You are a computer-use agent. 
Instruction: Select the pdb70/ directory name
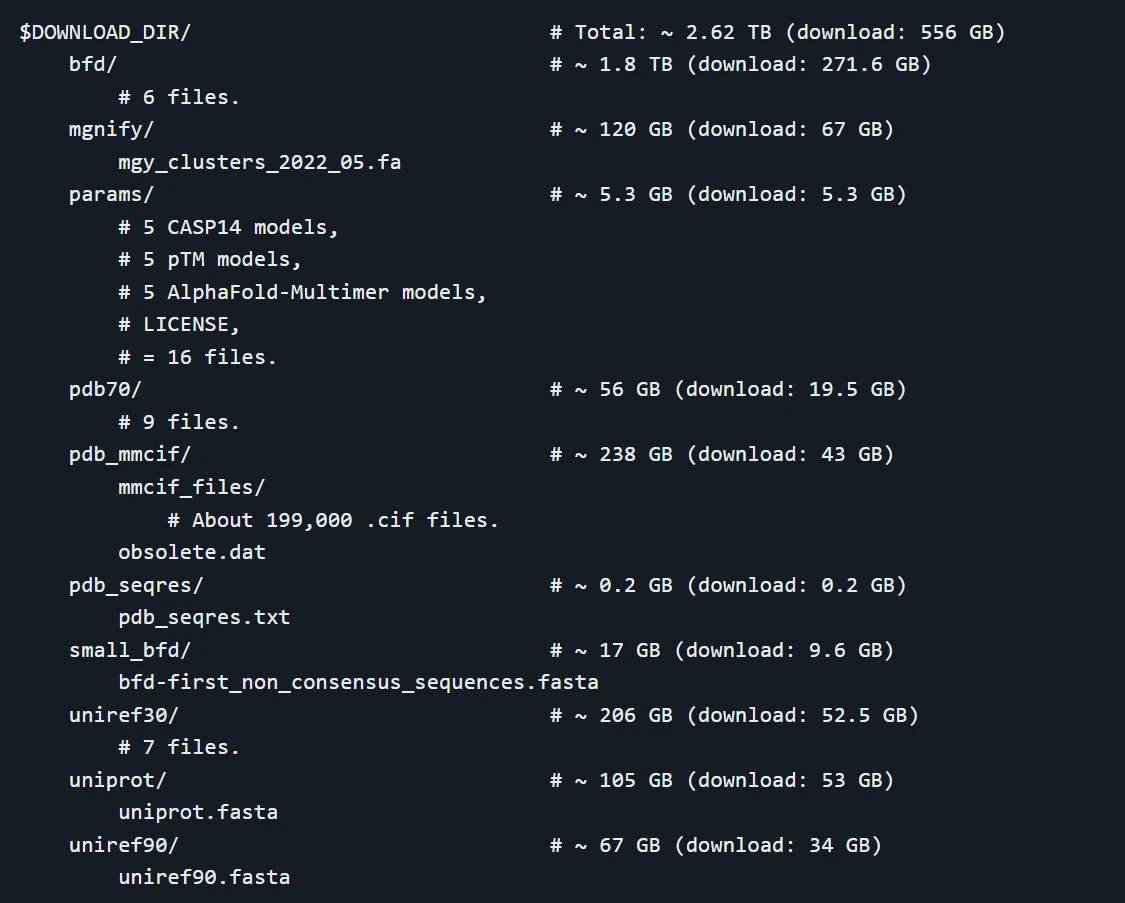[105, 390]
